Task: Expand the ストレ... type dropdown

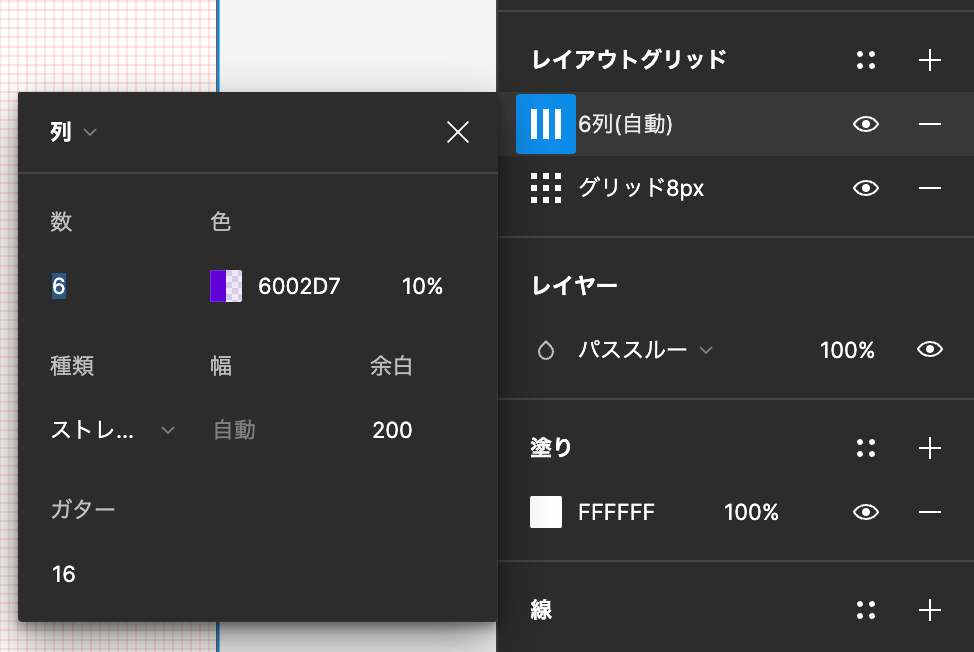Action: tap(112, 430)
